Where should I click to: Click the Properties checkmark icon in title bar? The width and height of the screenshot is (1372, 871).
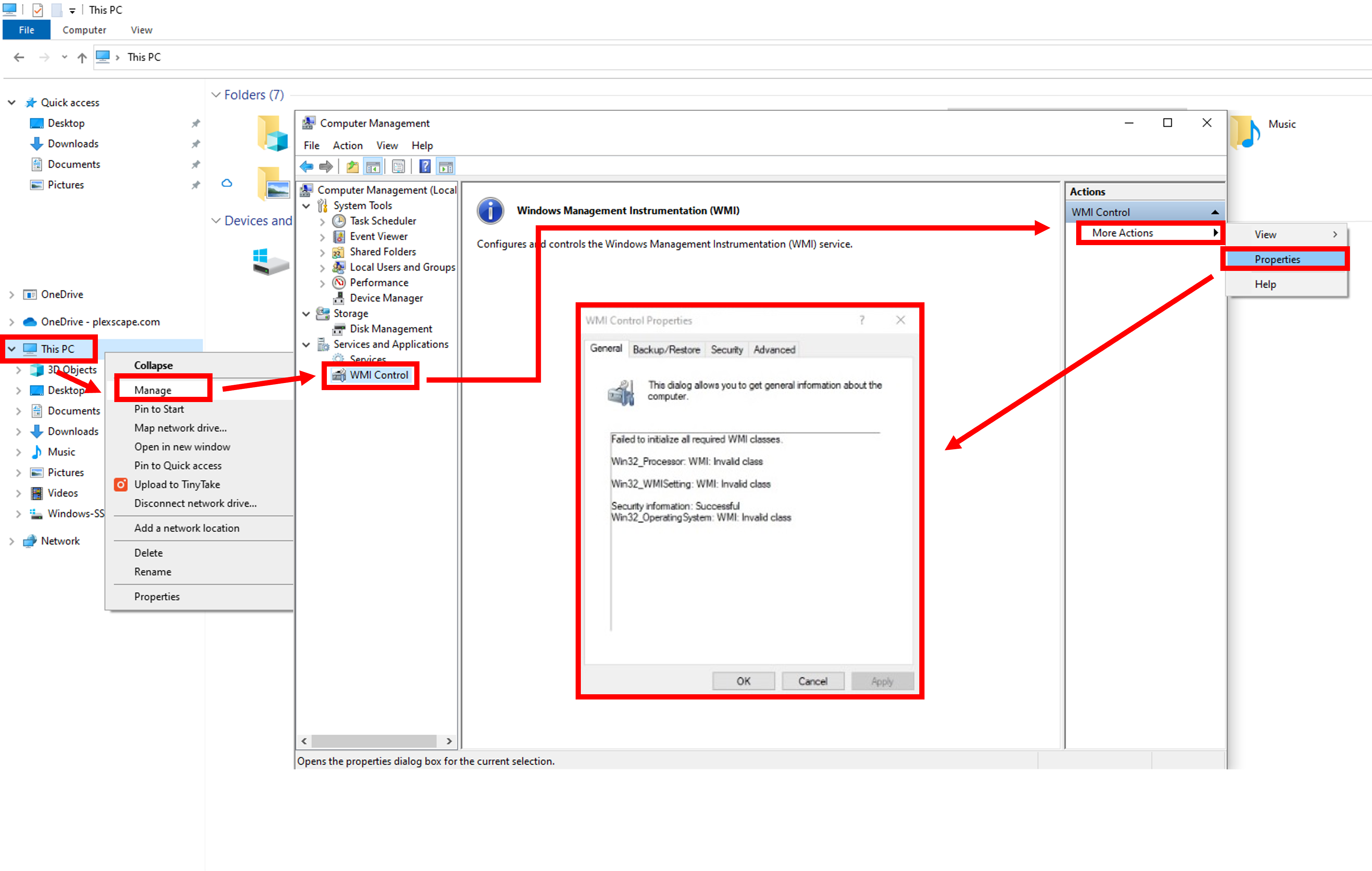(x=38, y=10)
